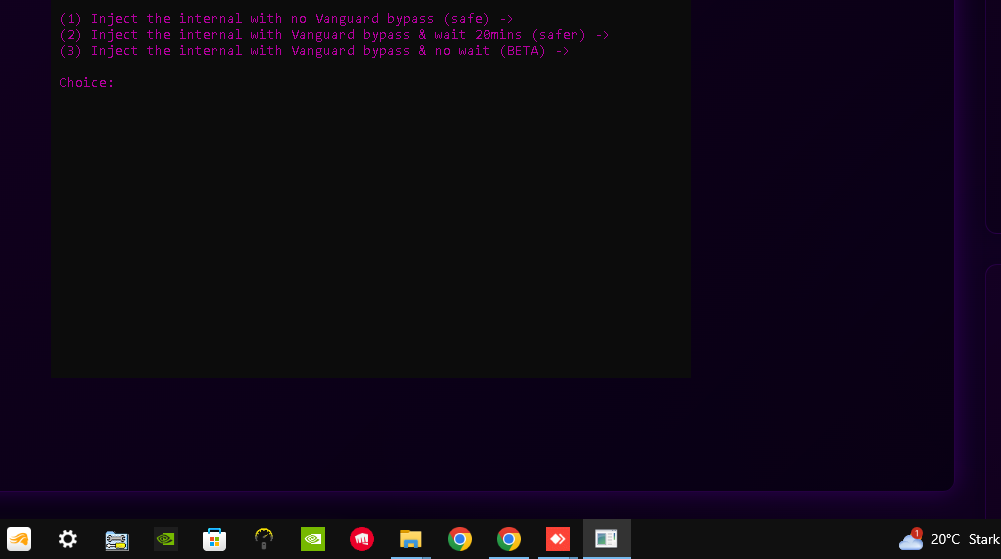Click the highlighted active console taskbar icon
The width and height of the screenshot is (1001, 559).
click(x=606, y=539)
